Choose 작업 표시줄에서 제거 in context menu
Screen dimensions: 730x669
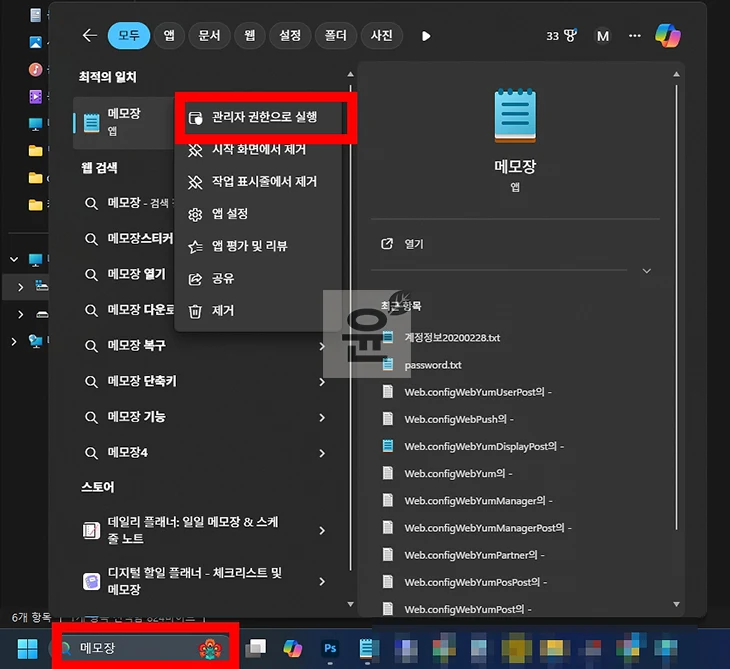[x=264, y=182]
